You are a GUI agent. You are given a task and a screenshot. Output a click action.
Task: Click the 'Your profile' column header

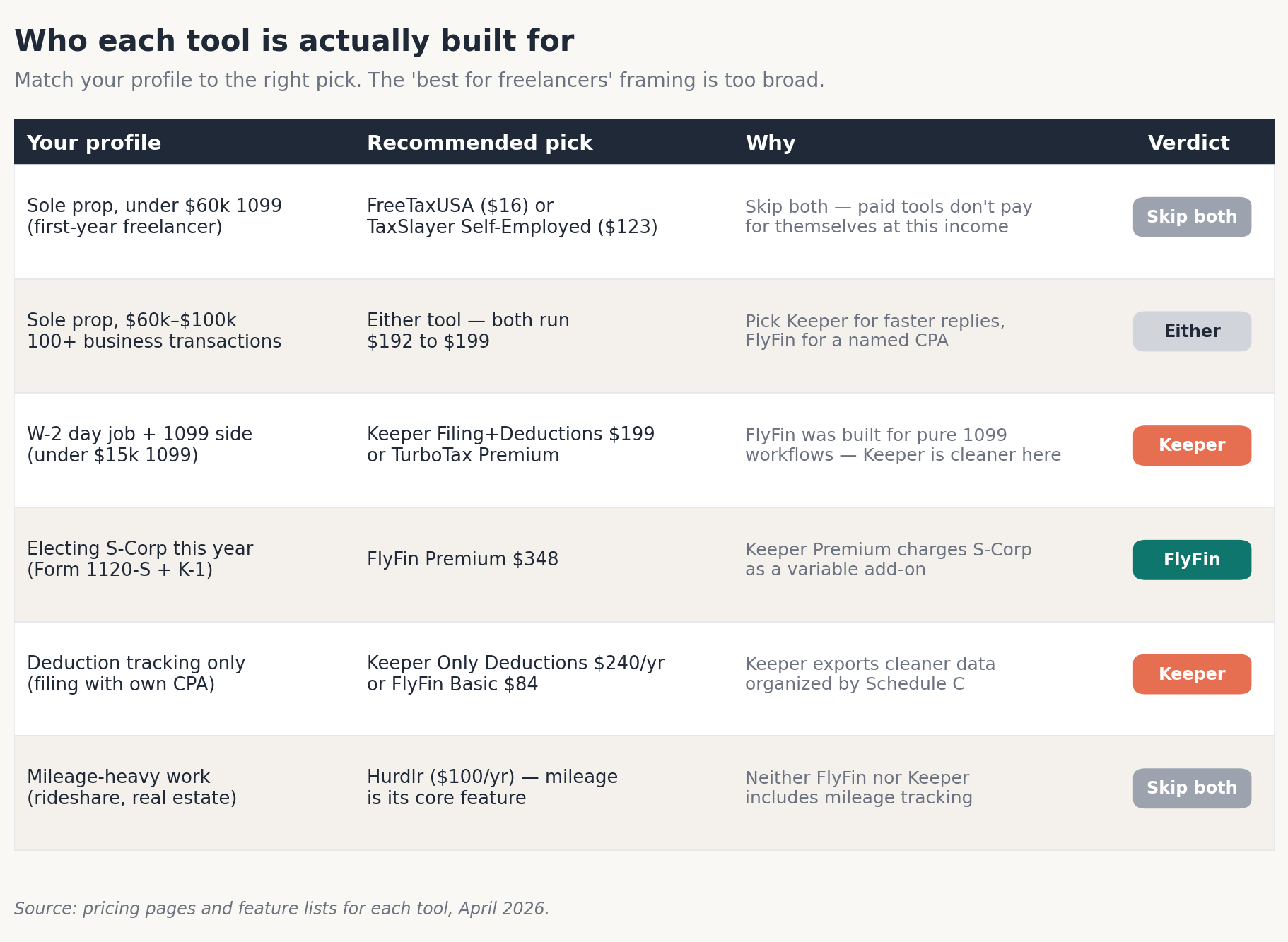94,143
